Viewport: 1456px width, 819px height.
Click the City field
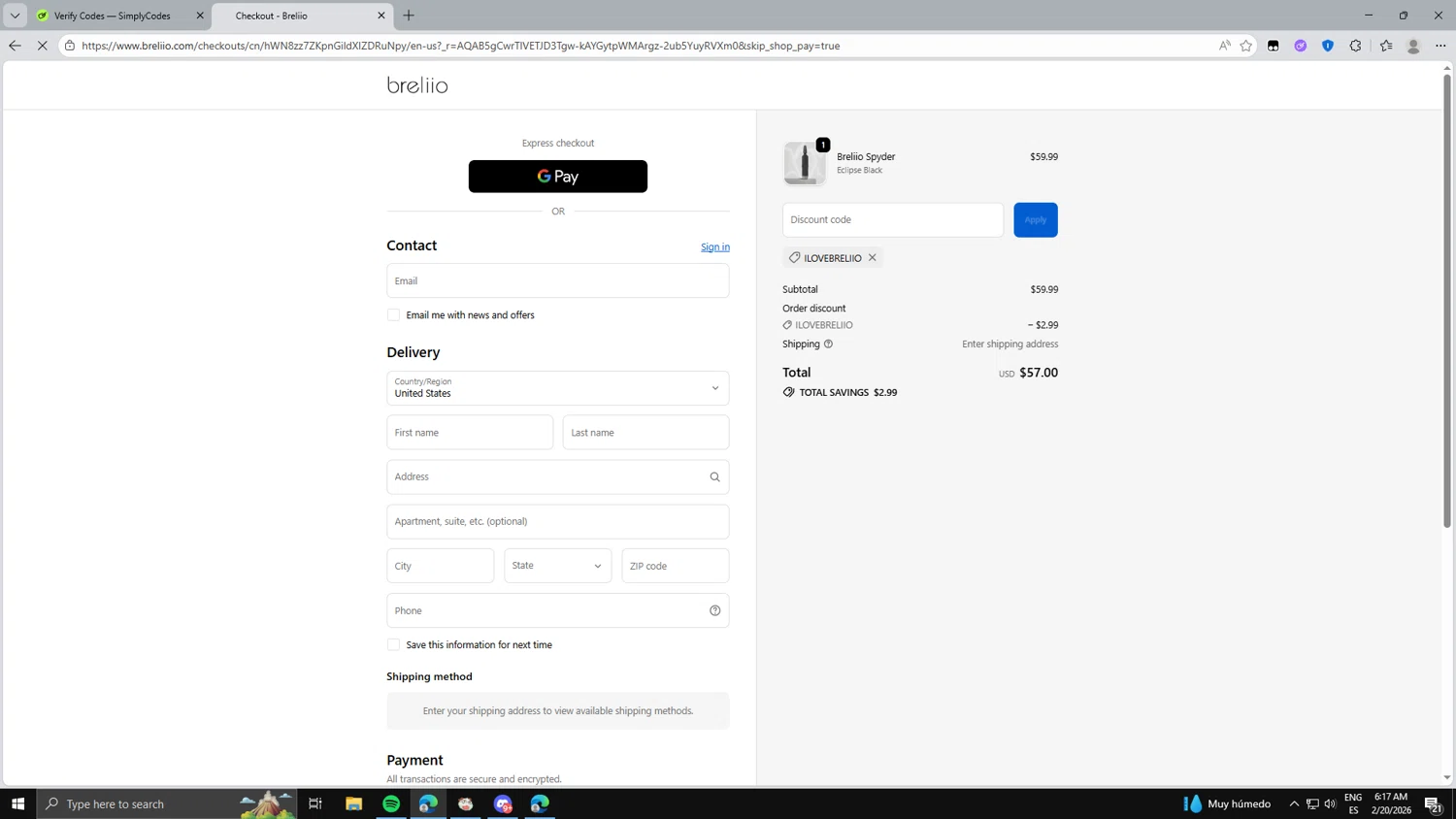click(441, 566)
